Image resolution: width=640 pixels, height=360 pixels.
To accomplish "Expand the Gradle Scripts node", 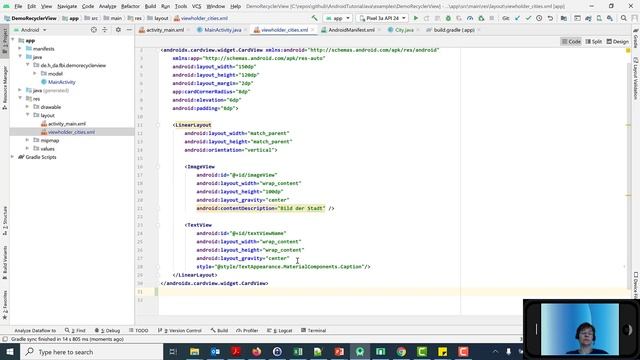I will 12,157.
